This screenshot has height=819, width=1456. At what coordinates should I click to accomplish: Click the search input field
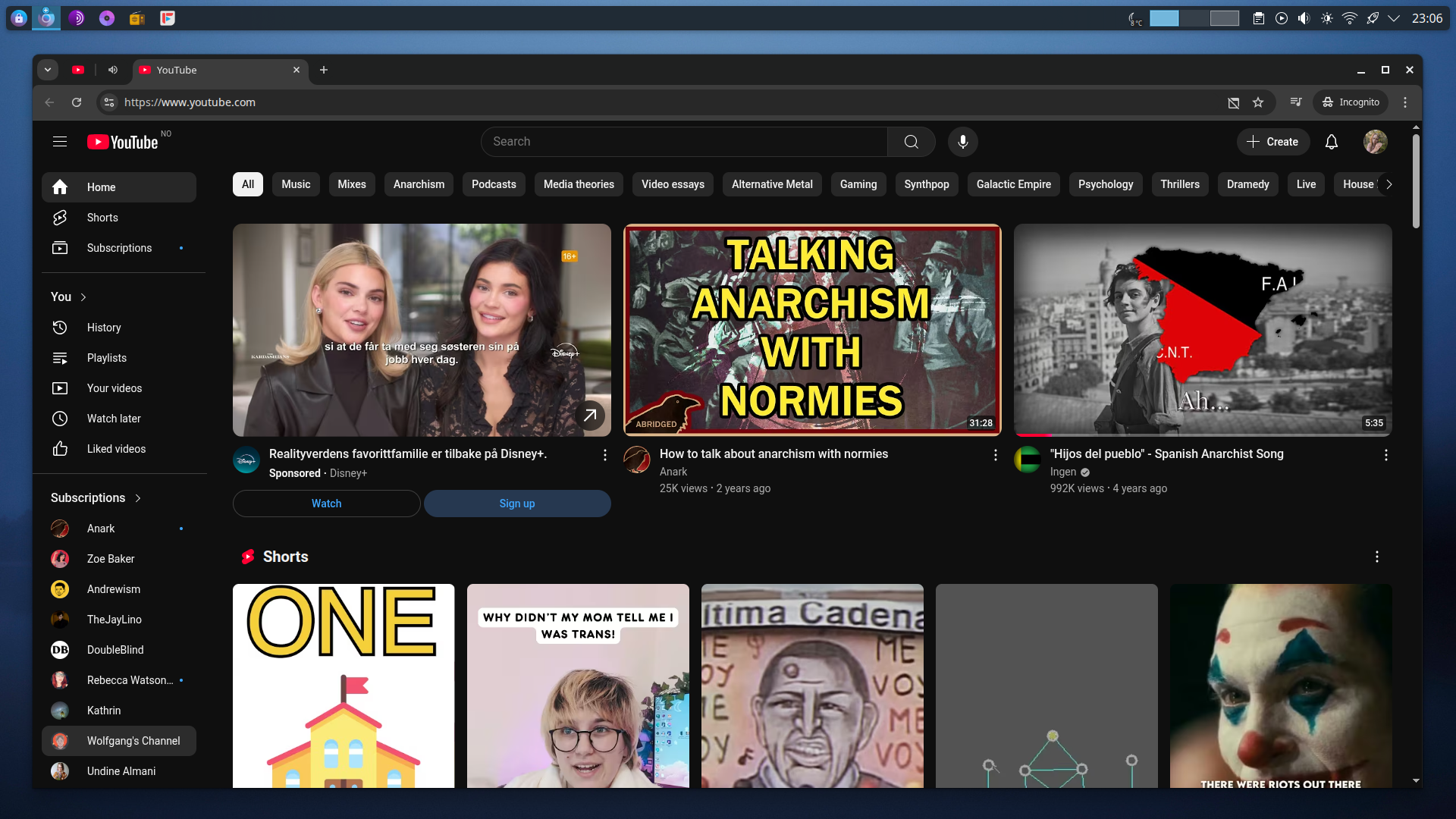(x=685, y=142)
